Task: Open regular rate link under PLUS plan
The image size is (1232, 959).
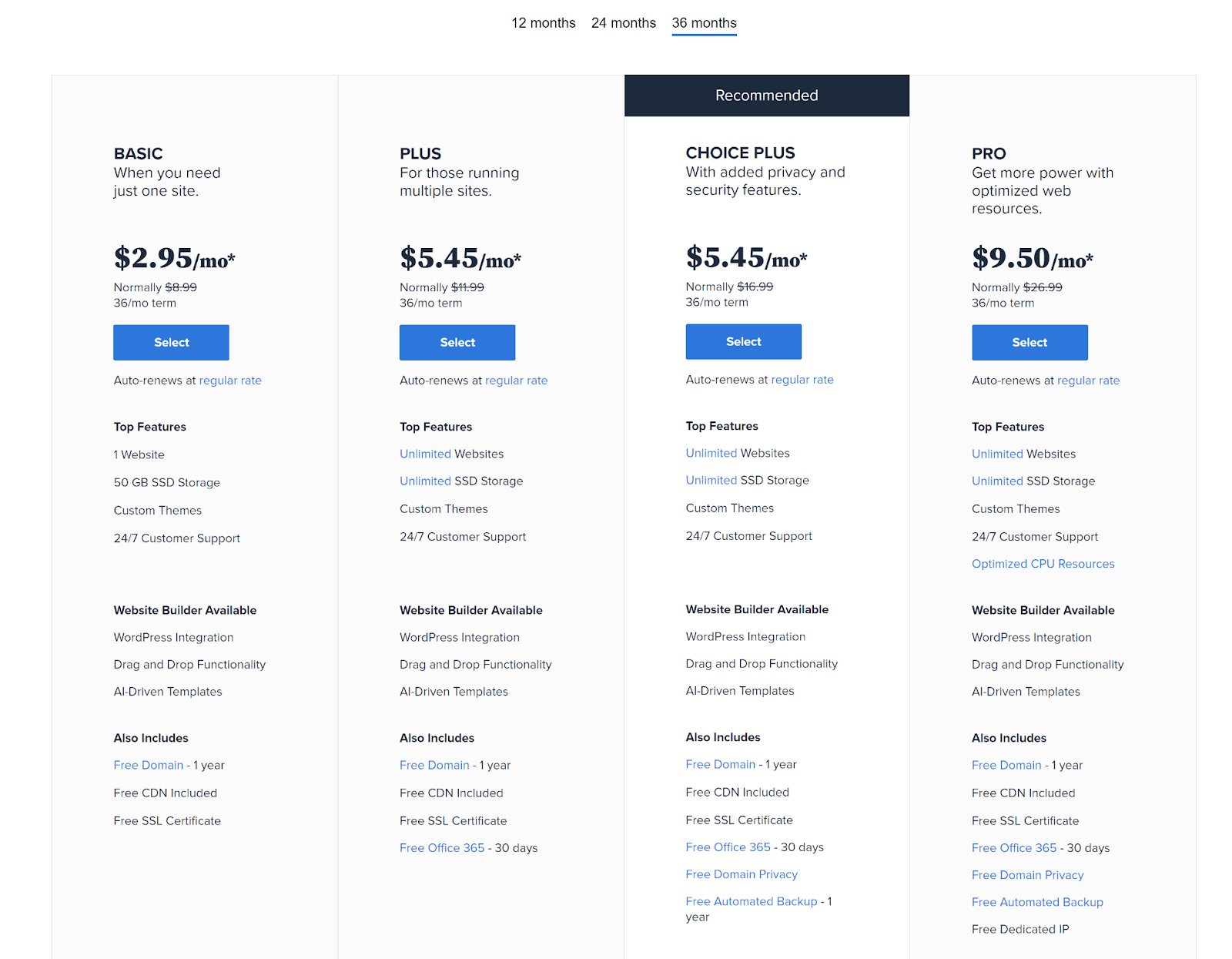Action: click(517, 381)
